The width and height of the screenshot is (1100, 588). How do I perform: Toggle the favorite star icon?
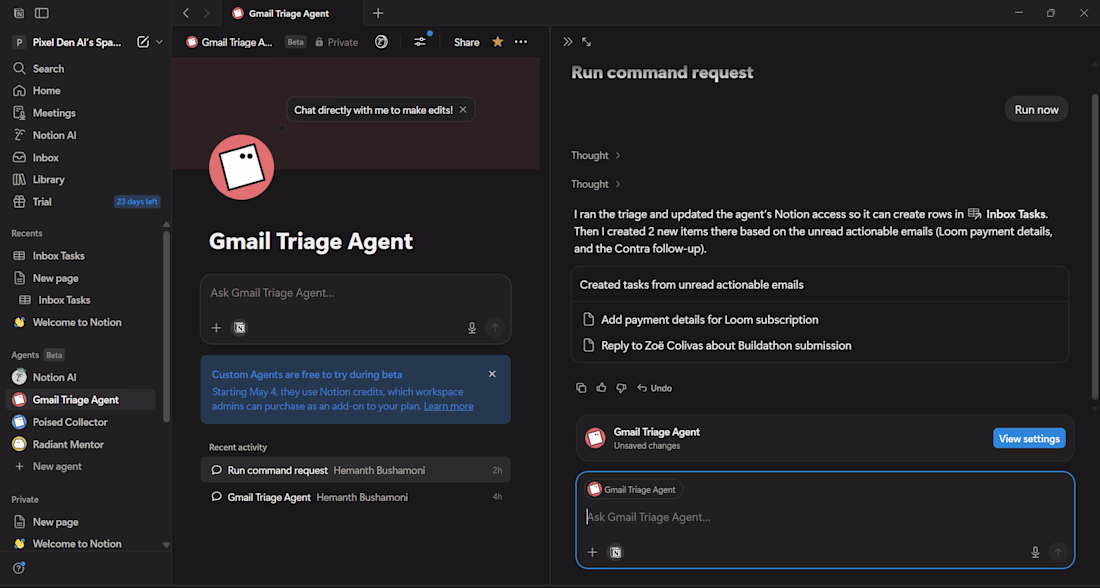498,42
